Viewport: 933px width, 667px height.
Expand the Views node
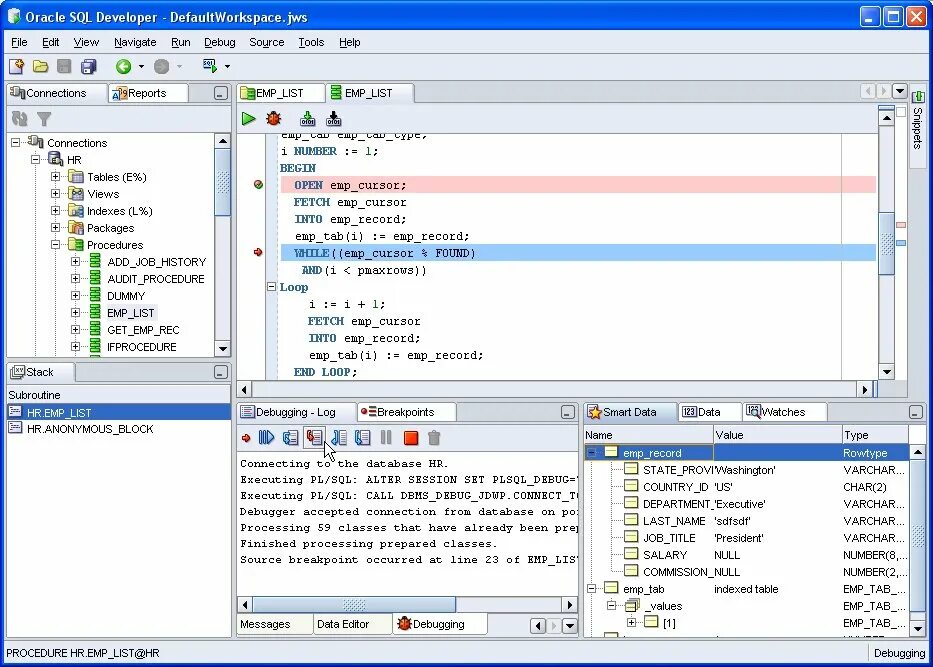click(x=55, y=193)
